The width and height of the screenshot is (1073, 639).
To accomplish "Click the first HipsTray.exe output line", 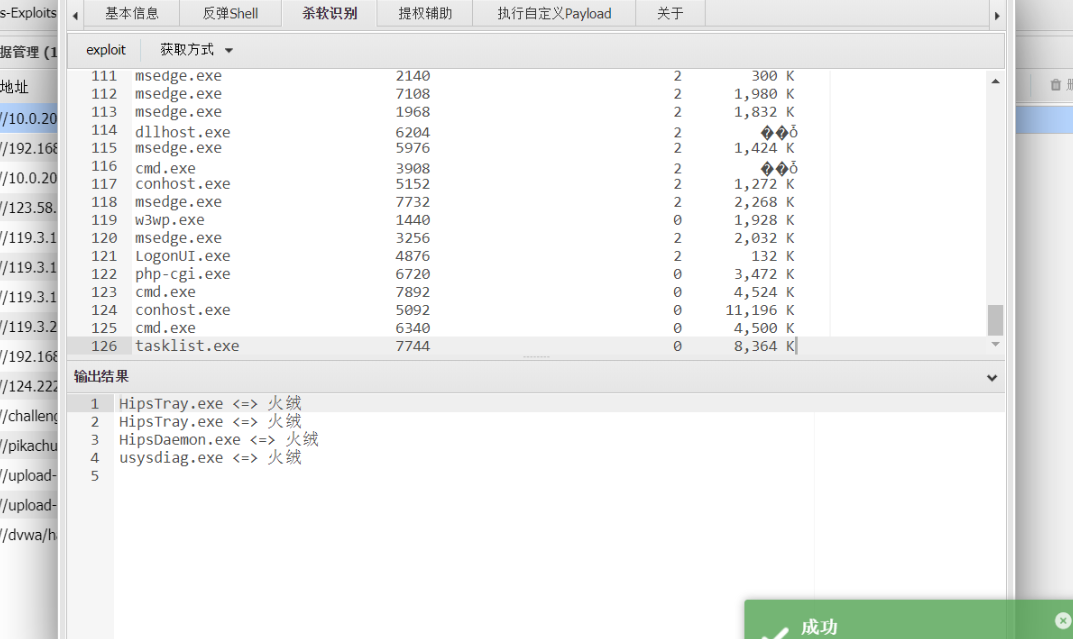I will click(x=210, y=404).
